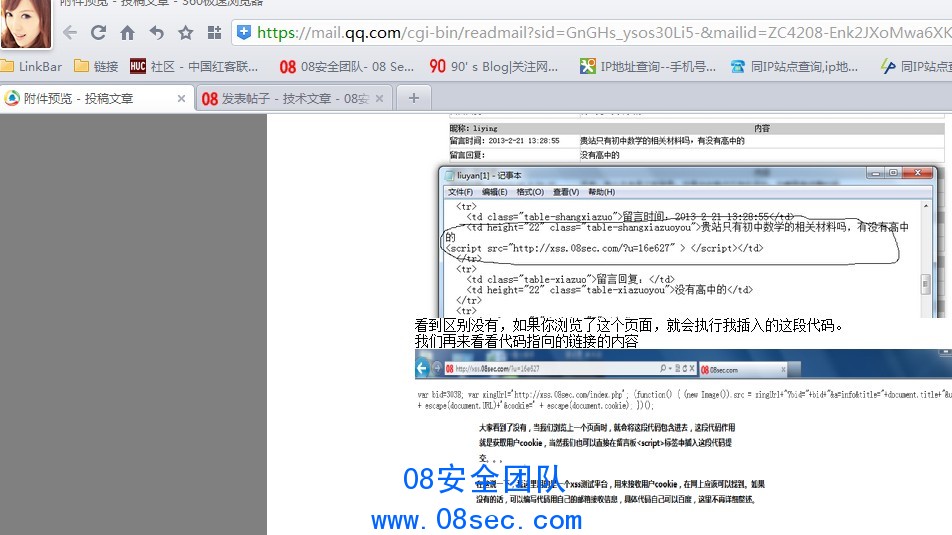Open 格式(O) menu in Notepad window

[x=530, y=192]
